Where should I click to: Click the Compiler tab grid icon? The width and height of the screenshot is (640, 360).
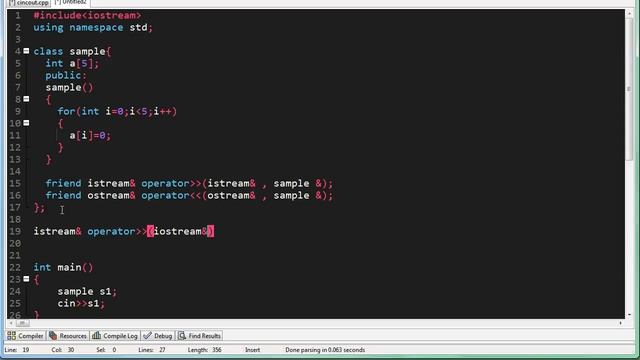(11, 336)
